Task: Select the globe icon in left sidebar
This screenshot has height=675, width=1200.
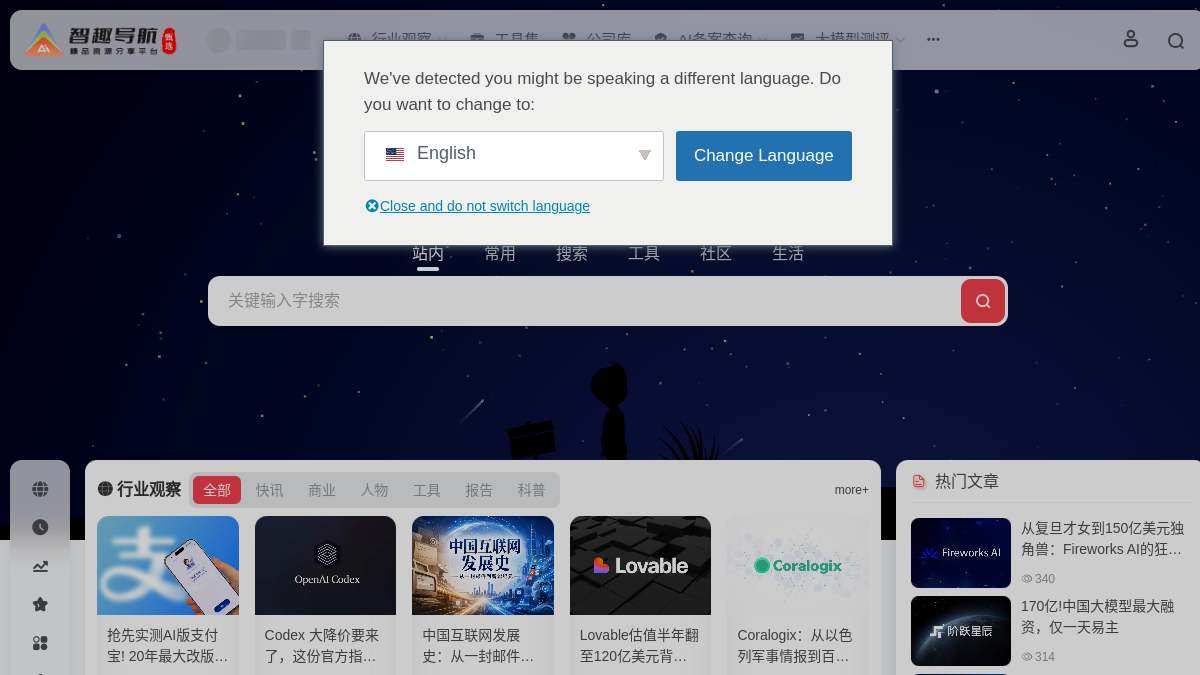Action: click(x=40, y=489)
